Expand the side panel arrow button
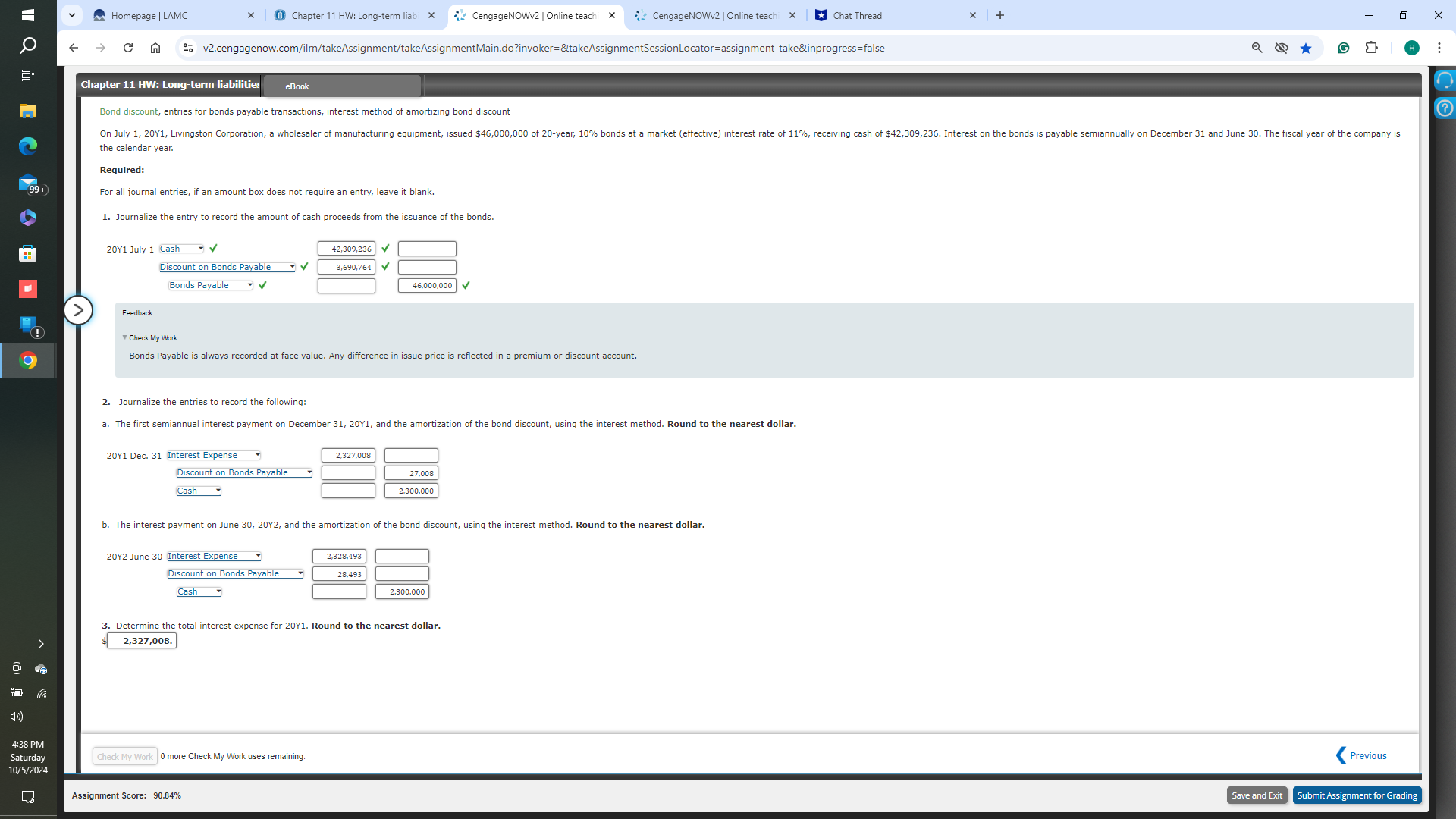Screen dimensions: 1456x819 click(78, 310)
